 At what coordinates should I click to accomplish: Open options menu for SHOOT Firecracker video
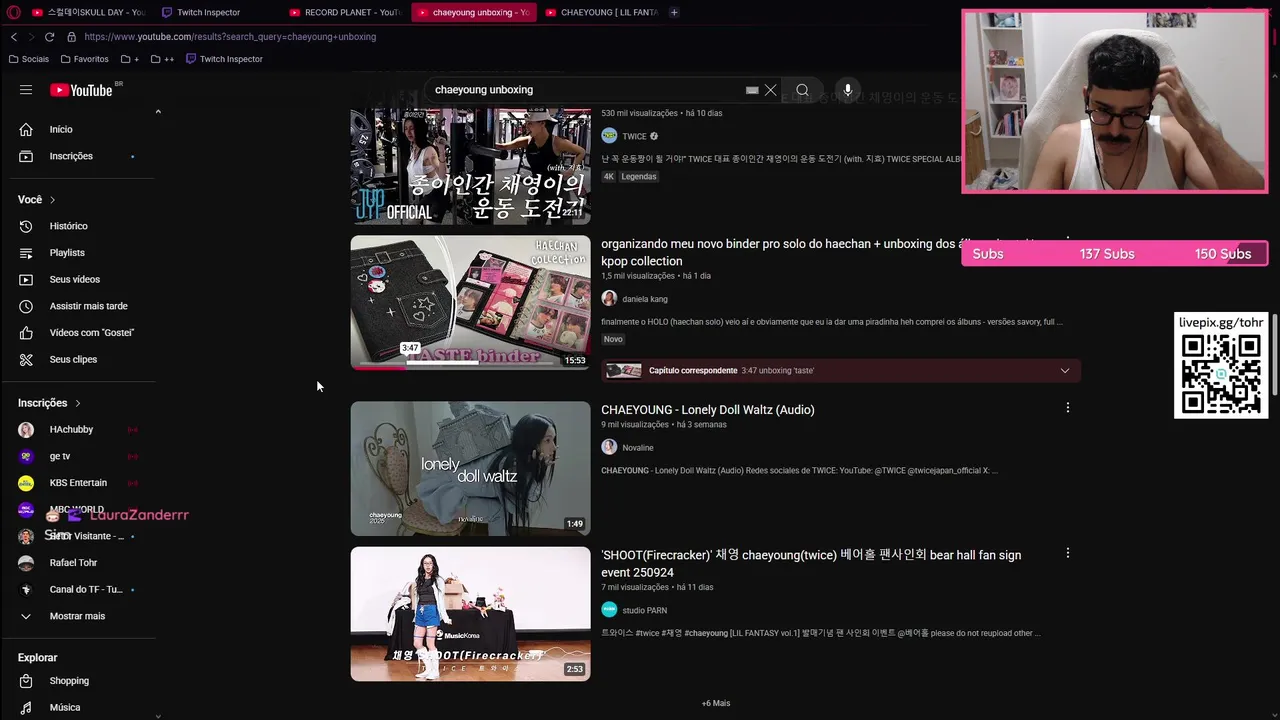pos(1067,553)
